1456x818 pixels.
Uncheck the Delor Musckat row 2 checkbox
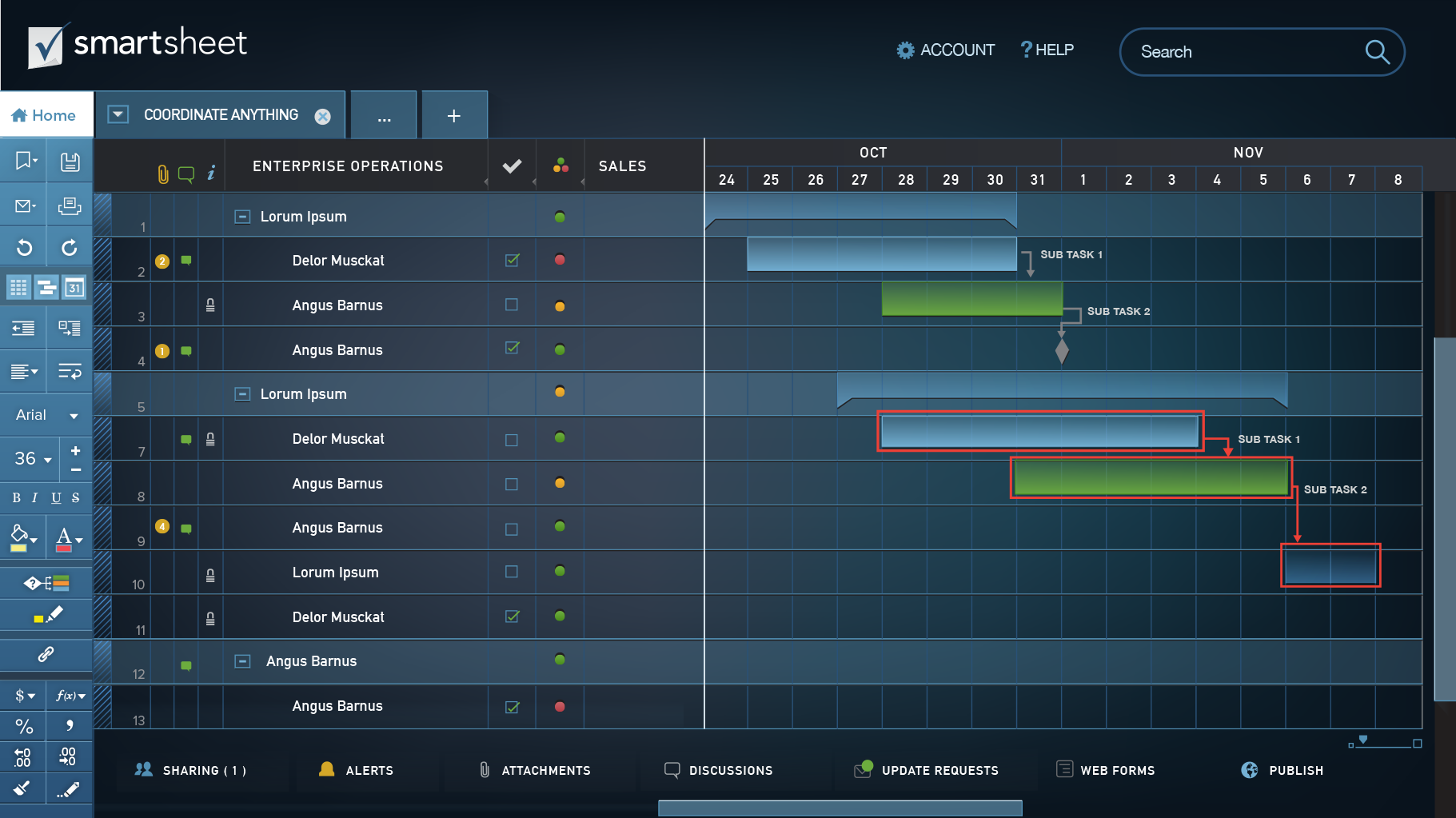512,260
